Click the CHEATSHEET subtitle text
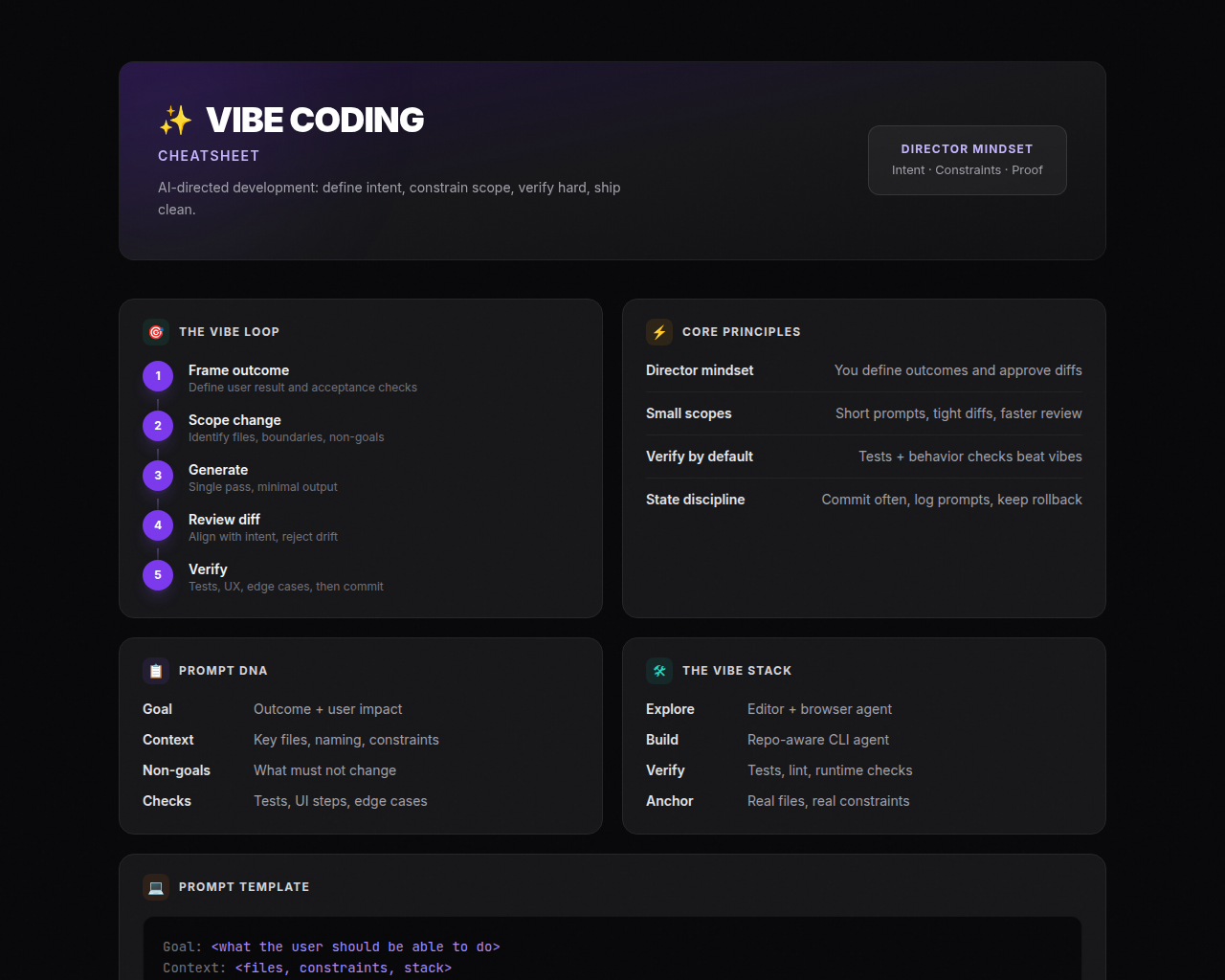1225x980 pixels. (x=209, y=156)
